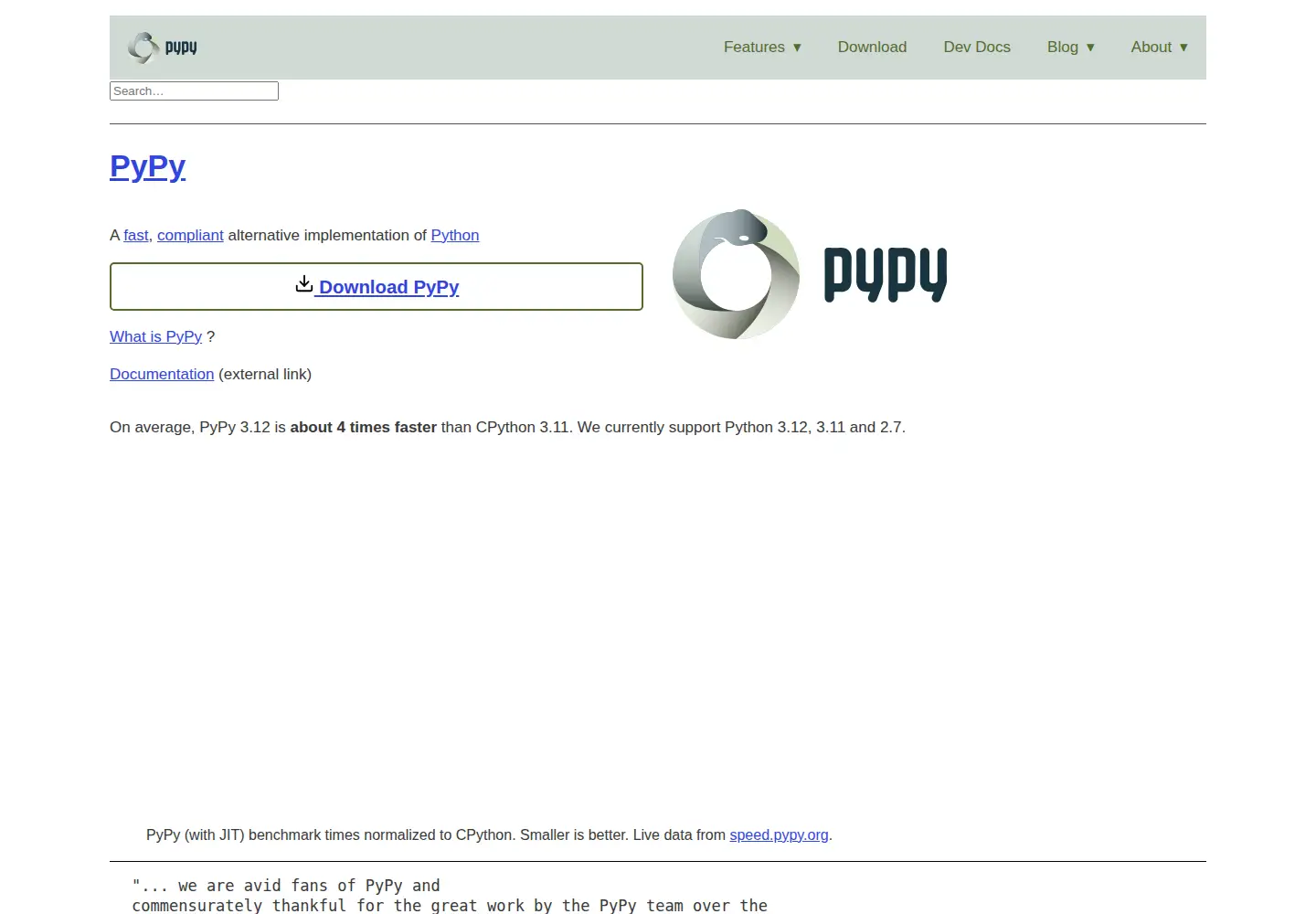Follow the 'compliant' link
Image resolution: width=1316 pixels, height=914 pixels.
190,236
